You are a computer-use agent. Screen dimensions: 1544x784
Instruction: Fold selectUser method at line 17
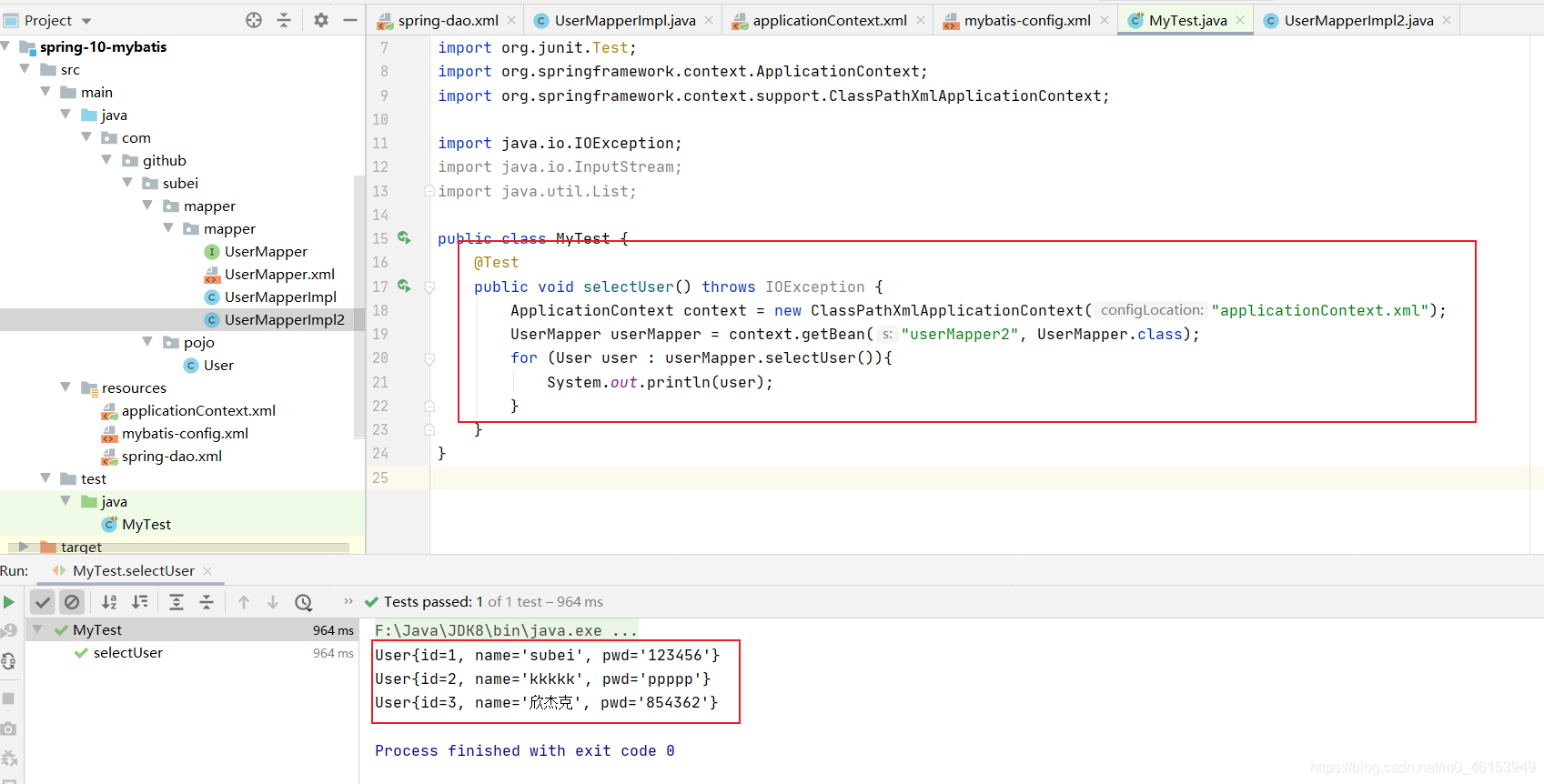point(429,286)
